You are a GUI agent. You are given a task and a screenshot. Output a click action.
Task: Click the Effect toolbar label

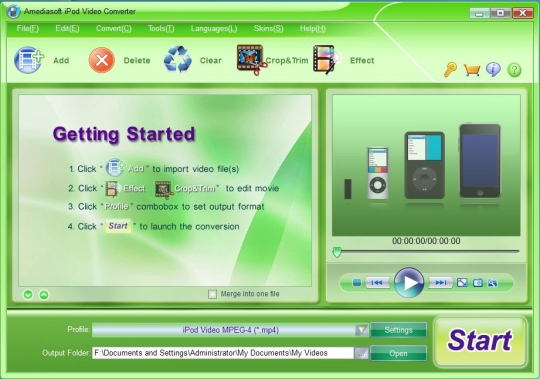pyautogui.click(x=362, y=61)
